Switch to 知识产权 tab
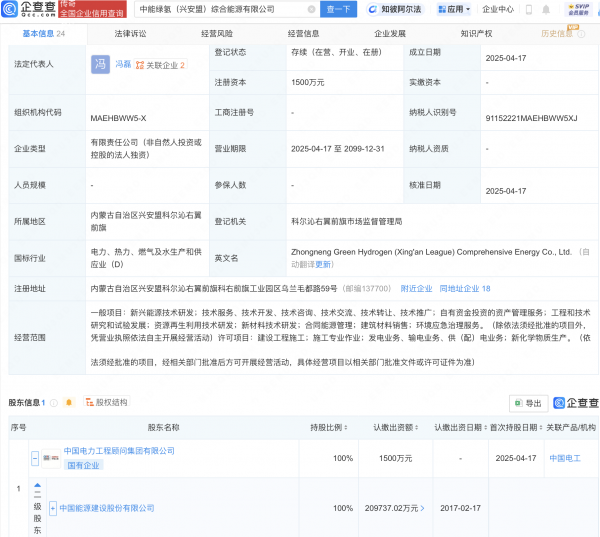600x537 pixels. pos(476,34)
